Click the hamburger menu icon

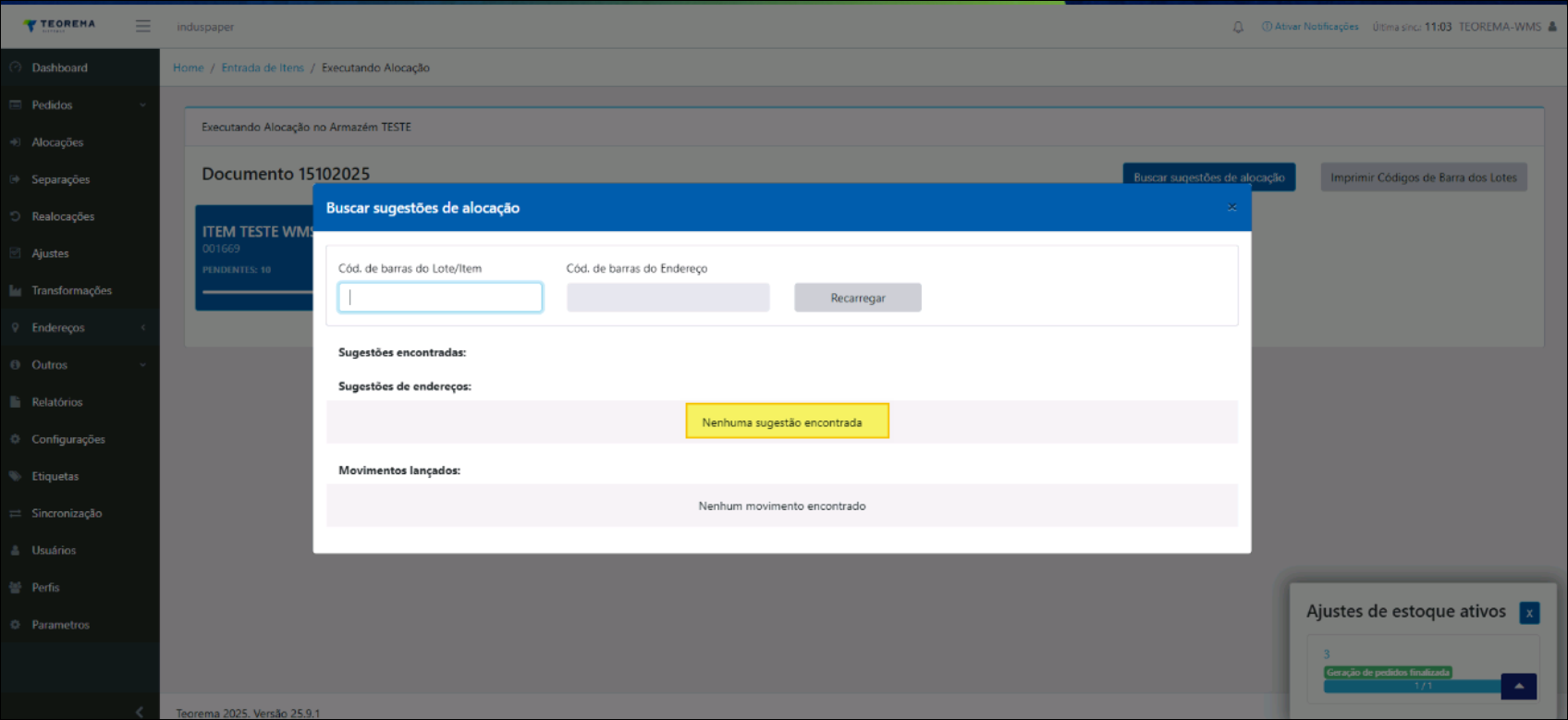point(142,26)
